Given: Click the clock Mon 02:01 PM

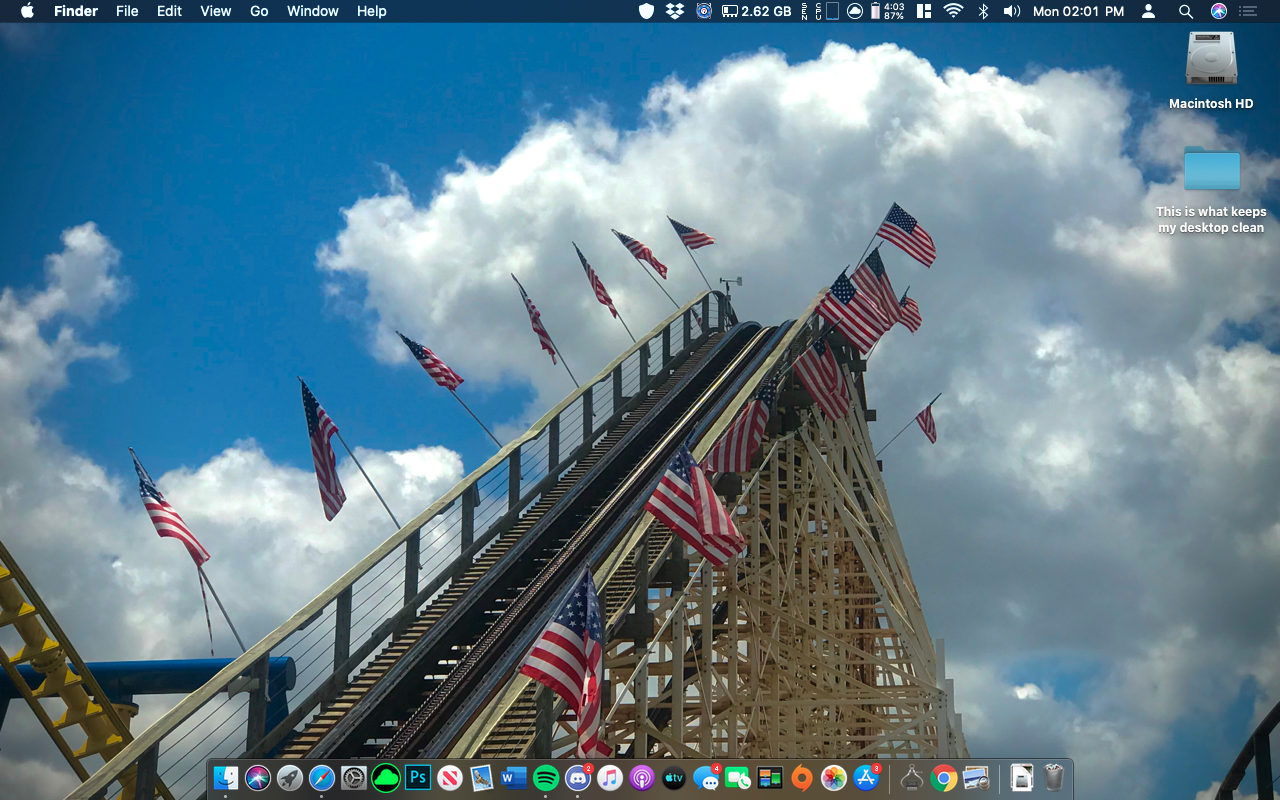Looking at the screenshot, I should [x=1078, y=11].
